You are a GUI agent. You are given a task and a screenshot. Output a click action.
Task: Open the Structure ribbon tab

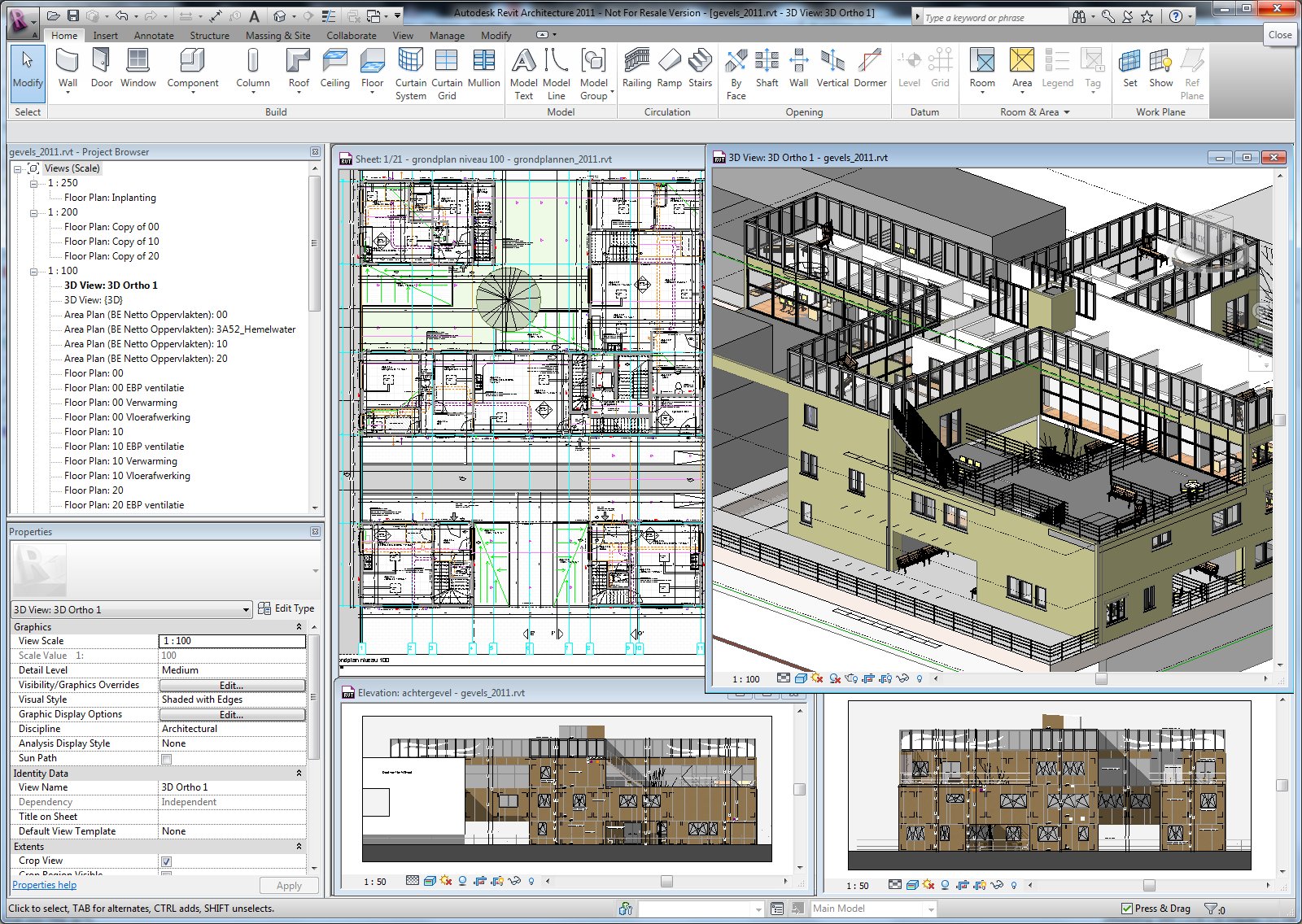209,36
